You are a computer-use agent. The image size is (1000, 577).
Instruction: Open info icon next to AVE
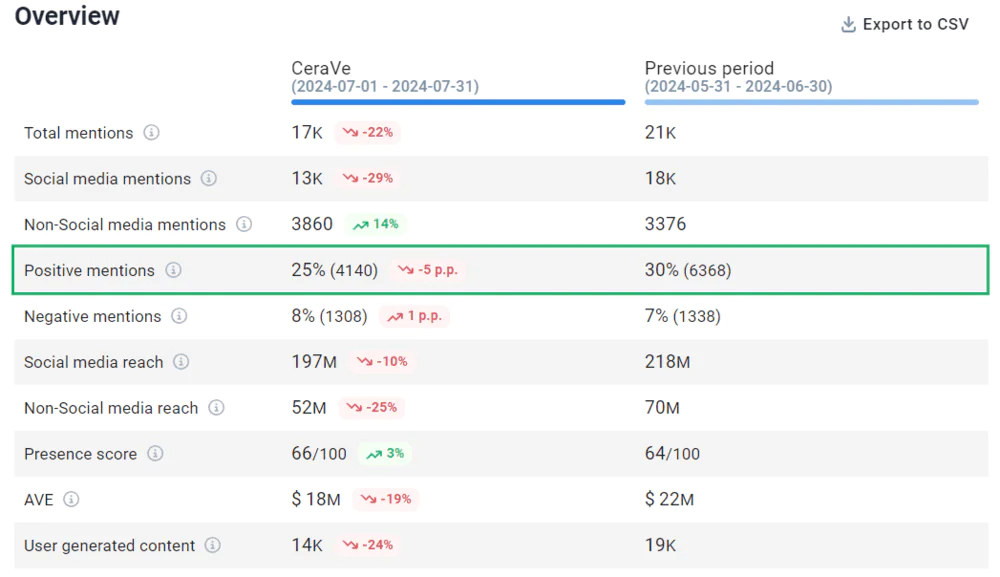71,500
